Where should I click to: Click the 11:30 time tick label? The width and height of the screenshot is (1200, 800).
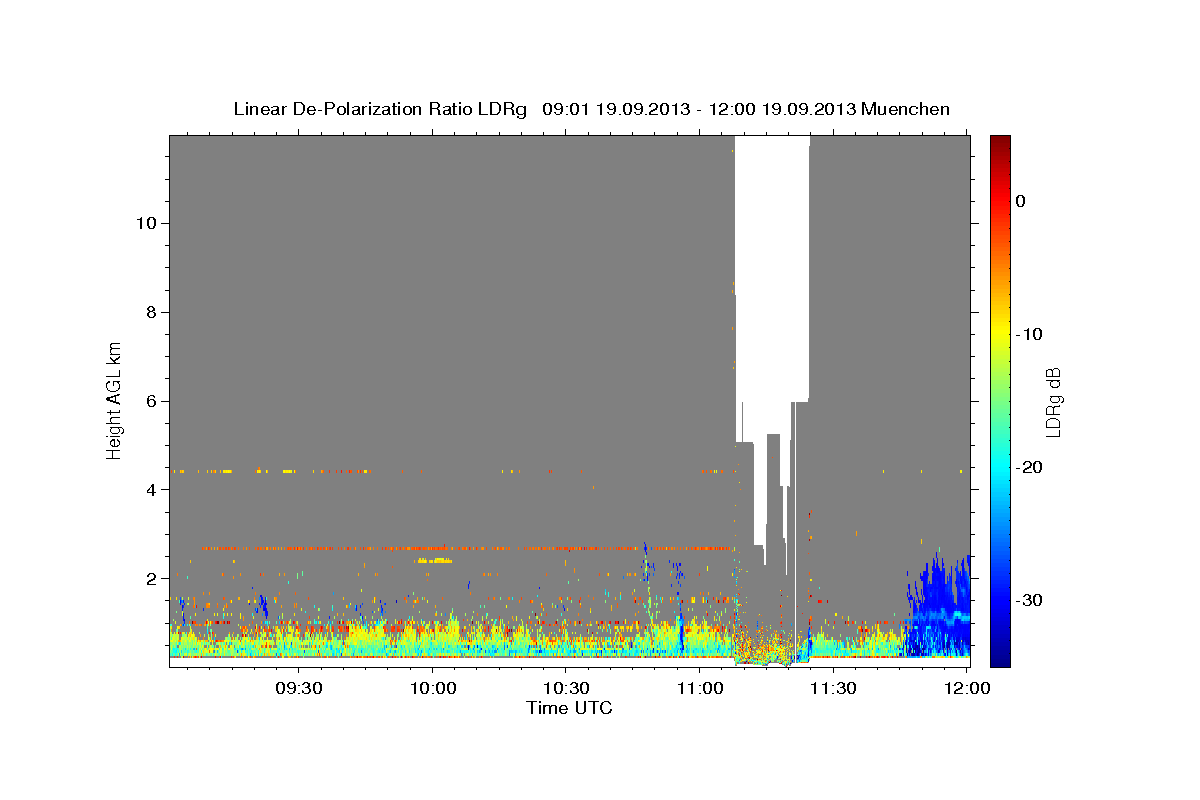(832, 688)
